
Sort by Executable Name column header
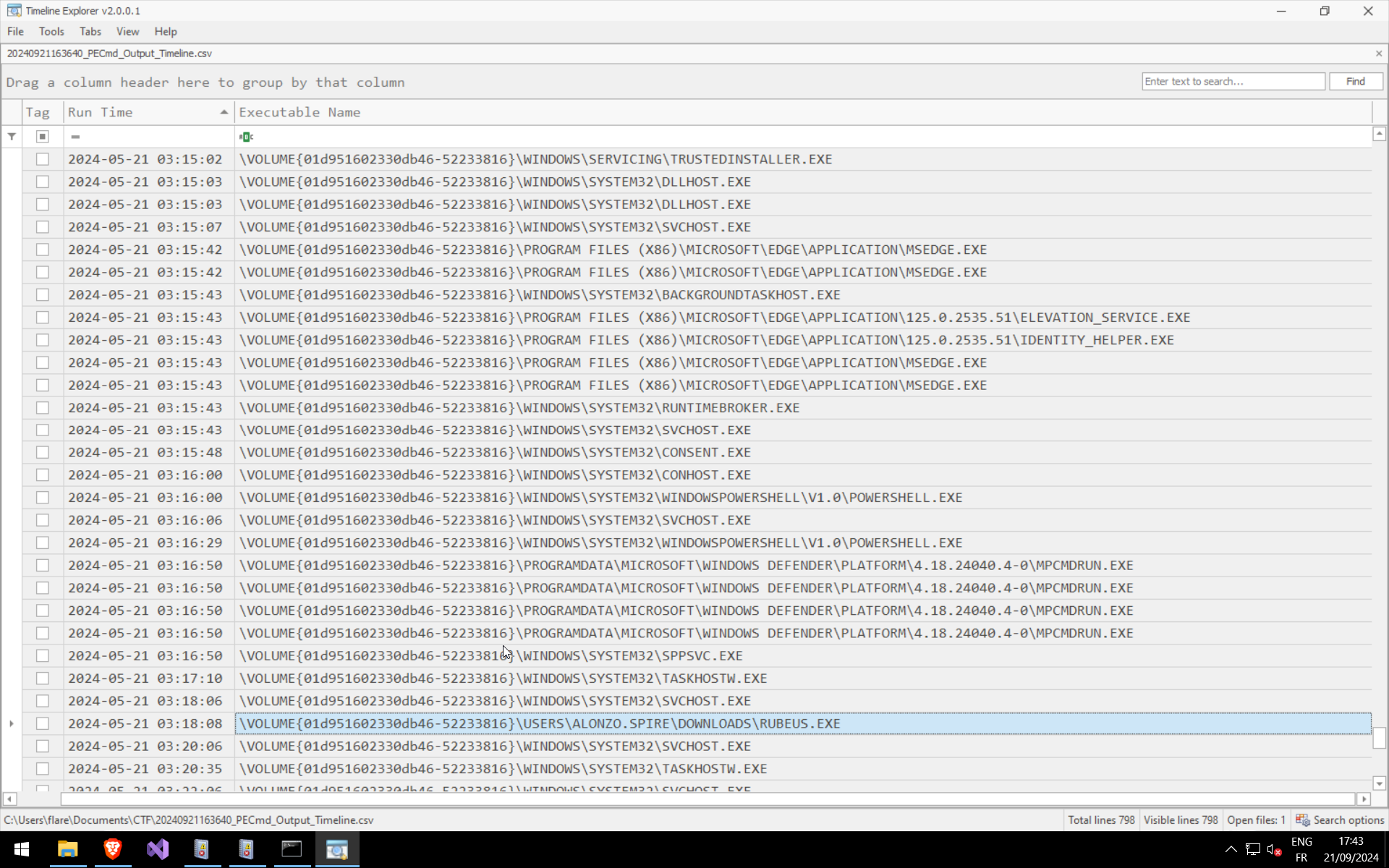pos(803,112)
